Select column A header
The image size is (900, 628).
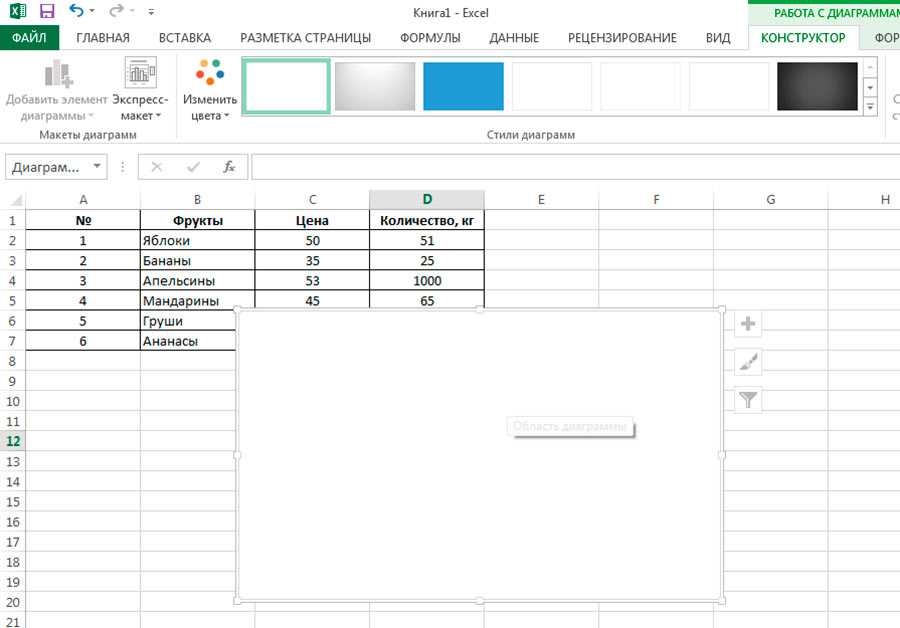83,200
